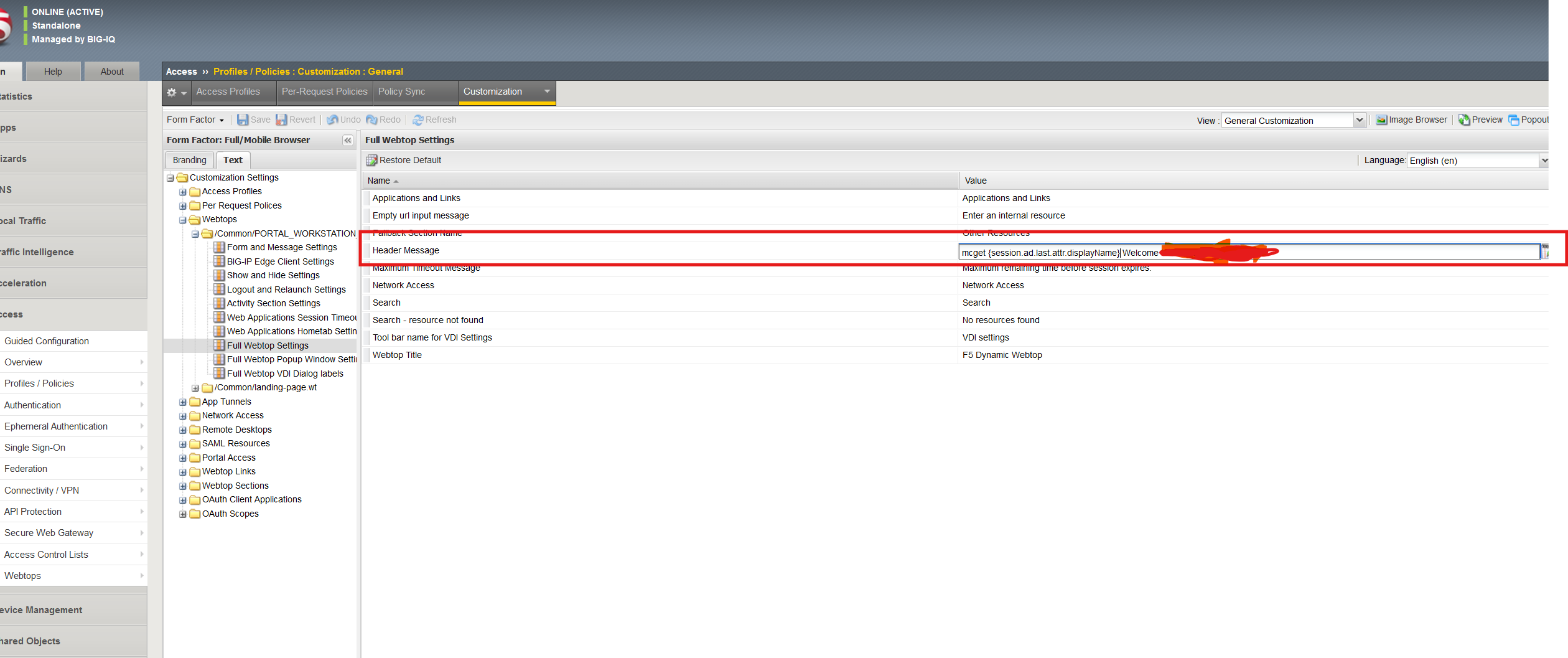Open Activity Section Settings

tap(273, 303)
